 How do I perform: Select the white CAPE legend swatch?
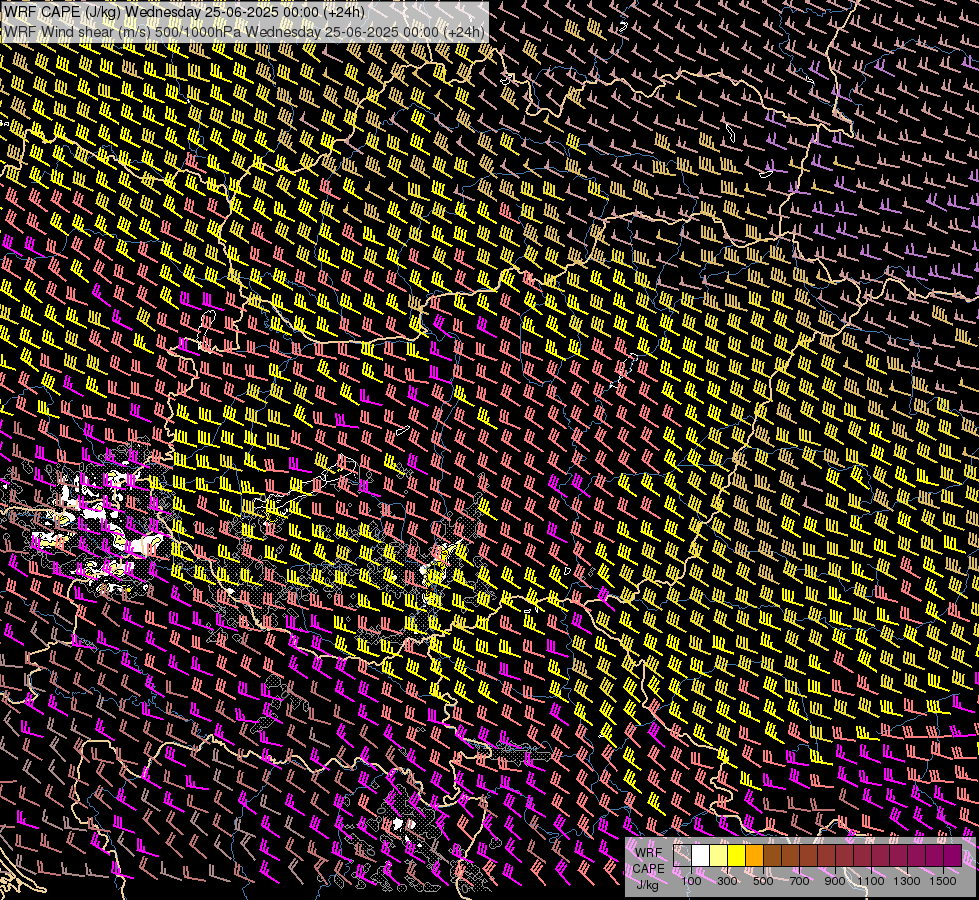pos(701,856)
